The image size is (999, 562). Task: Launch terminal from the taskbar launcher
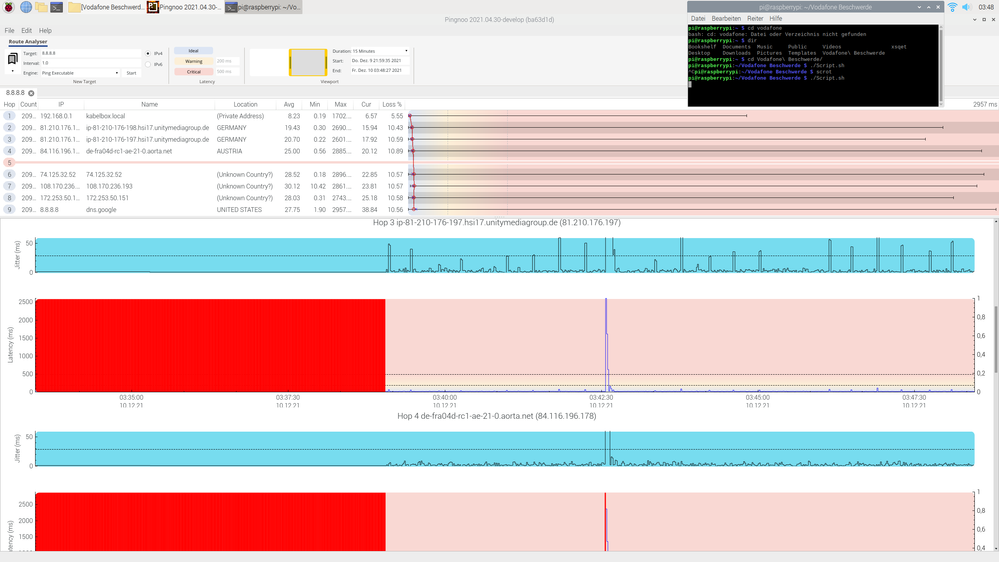tap(58, 7)
